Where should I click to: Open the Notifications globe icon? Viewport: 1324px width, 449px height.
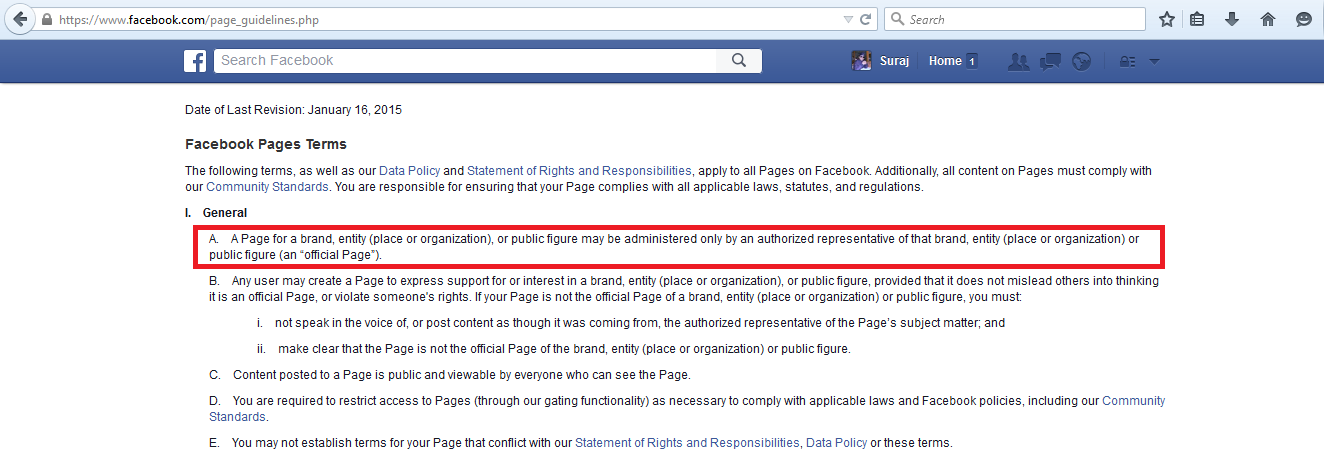tap(1080, 61)
